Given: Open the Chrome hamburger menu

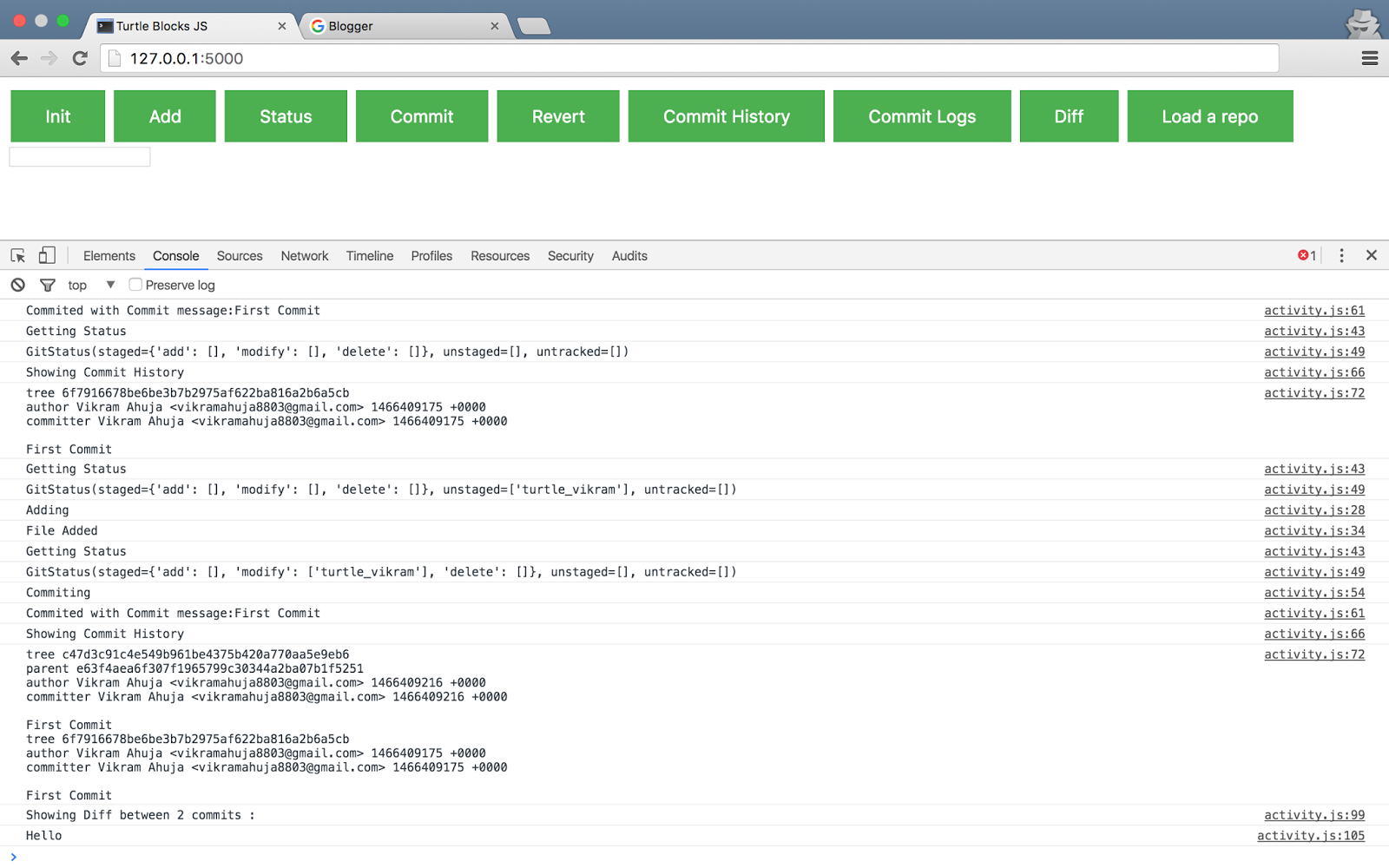Looking at the screenshot, I should (x=1370, y=58).
